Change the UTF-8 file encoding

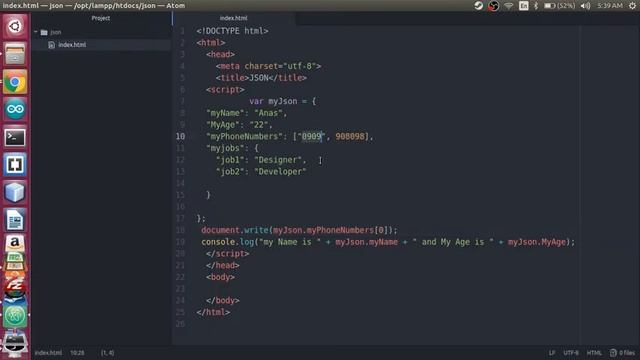(x=571, y=353)
